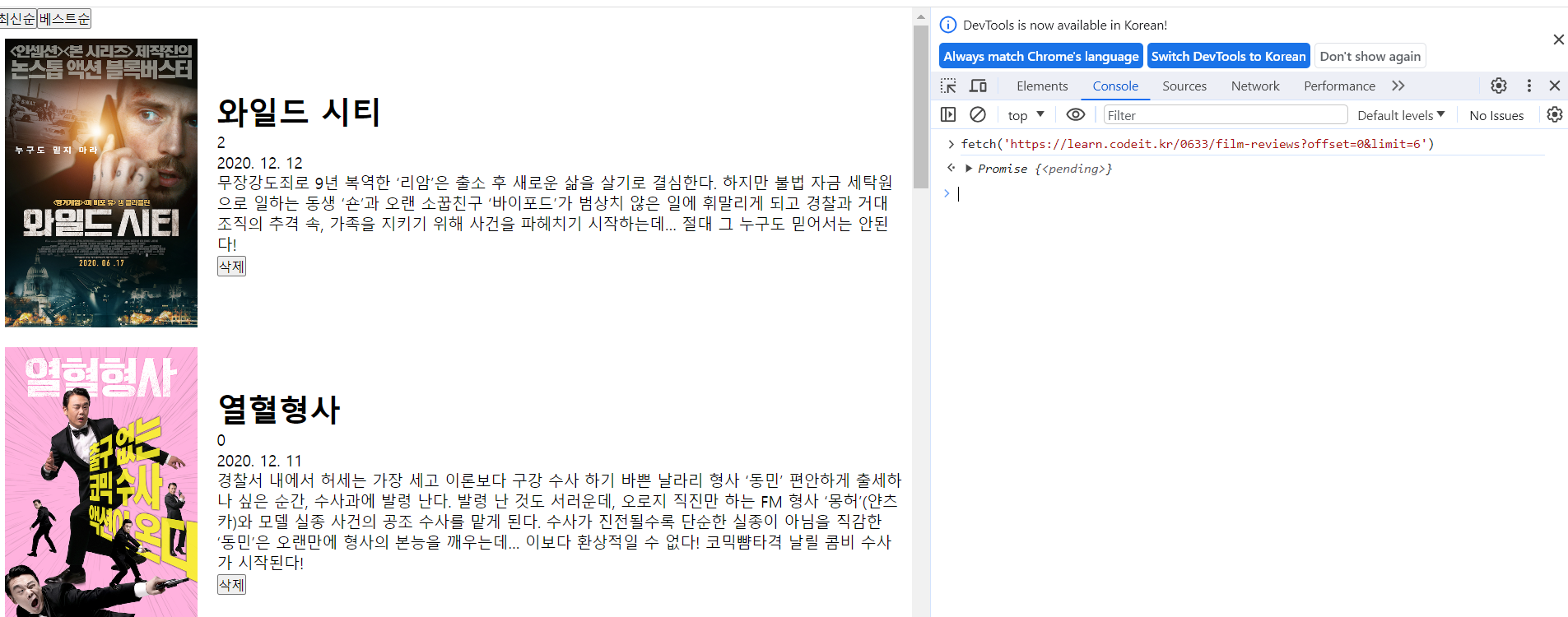This screenshot has width=1568, height=617.
Task: Click the No Issues indicator
Action: [1496, 115]
